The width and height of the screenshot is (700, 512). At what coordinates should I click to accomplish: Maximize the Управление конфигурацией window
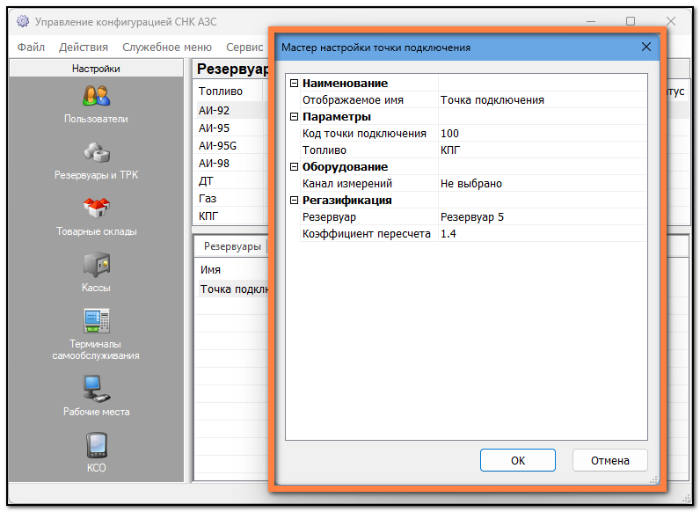tap(630, 21)
